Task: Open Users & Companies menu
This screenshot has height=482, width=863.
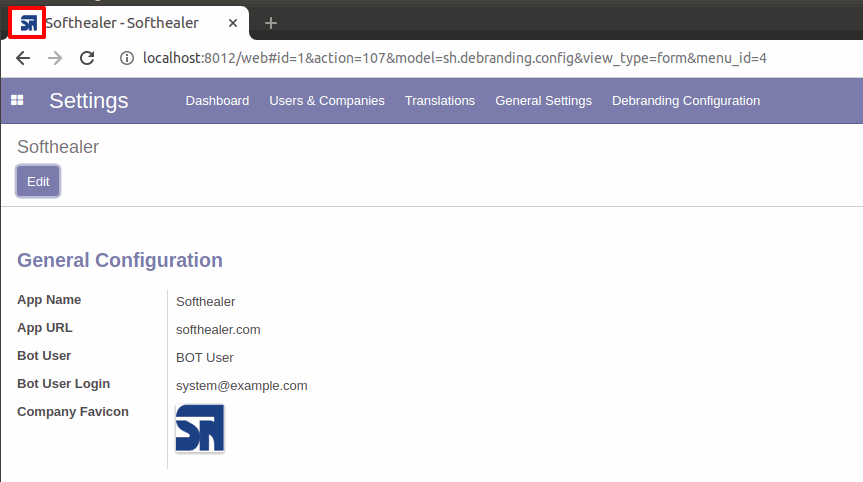Action: click(x=327, y=101)
